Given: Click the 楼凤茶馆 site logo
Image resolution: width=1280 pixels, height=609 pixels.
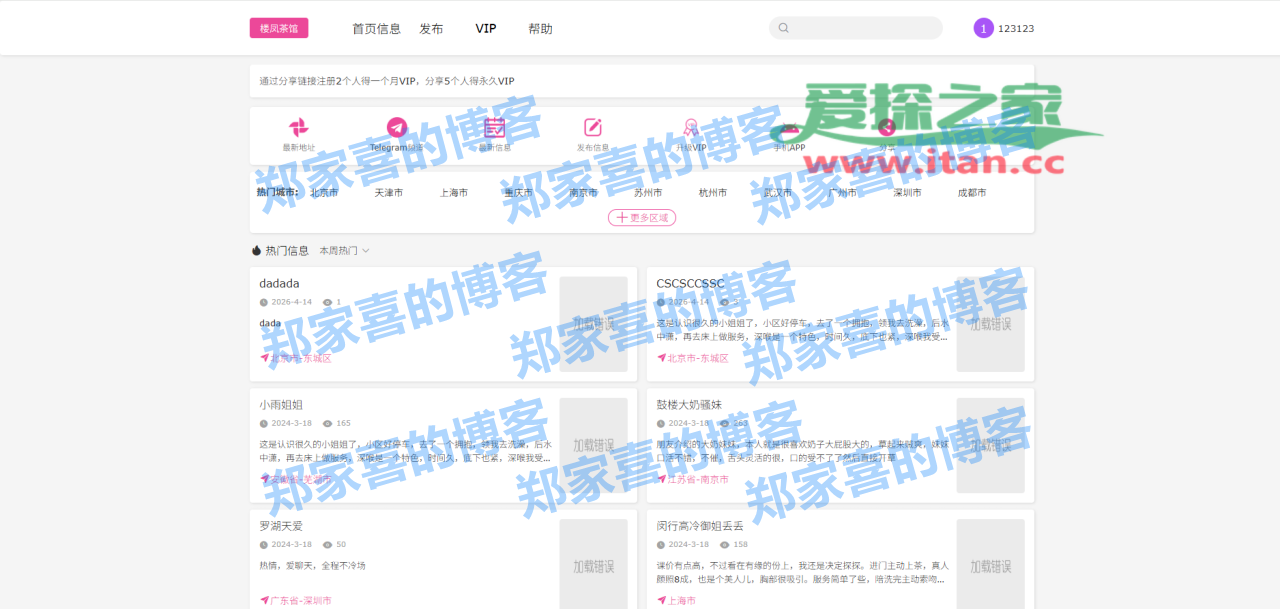Looking at the screenshot, I should pyautogui.click(x=279, y=28).
